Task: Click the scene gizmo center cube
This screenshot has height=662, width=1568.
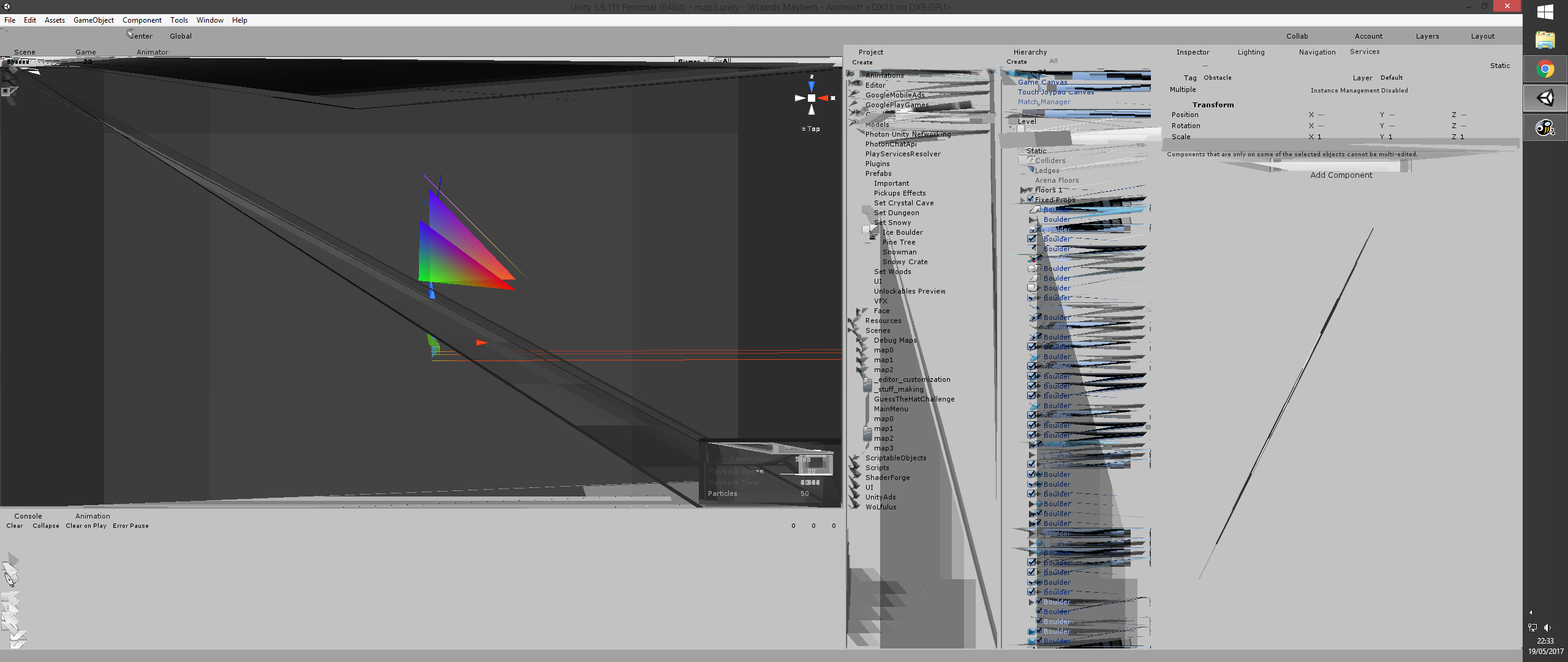Action: pos(812,98)
